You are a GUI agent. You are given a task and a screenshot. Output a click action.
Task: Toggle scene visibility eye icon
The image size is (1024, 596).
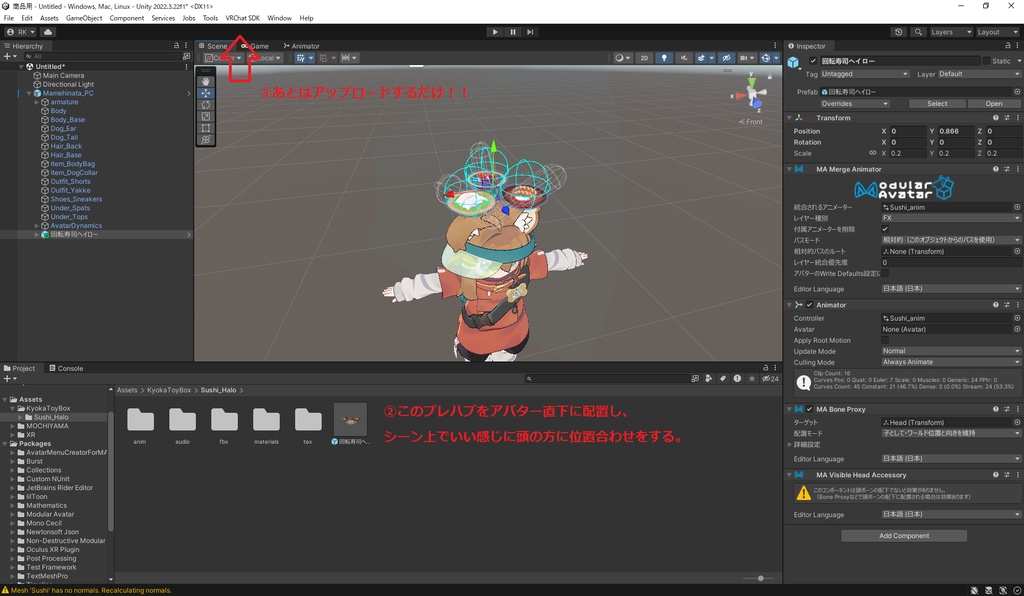coord(726,58)
